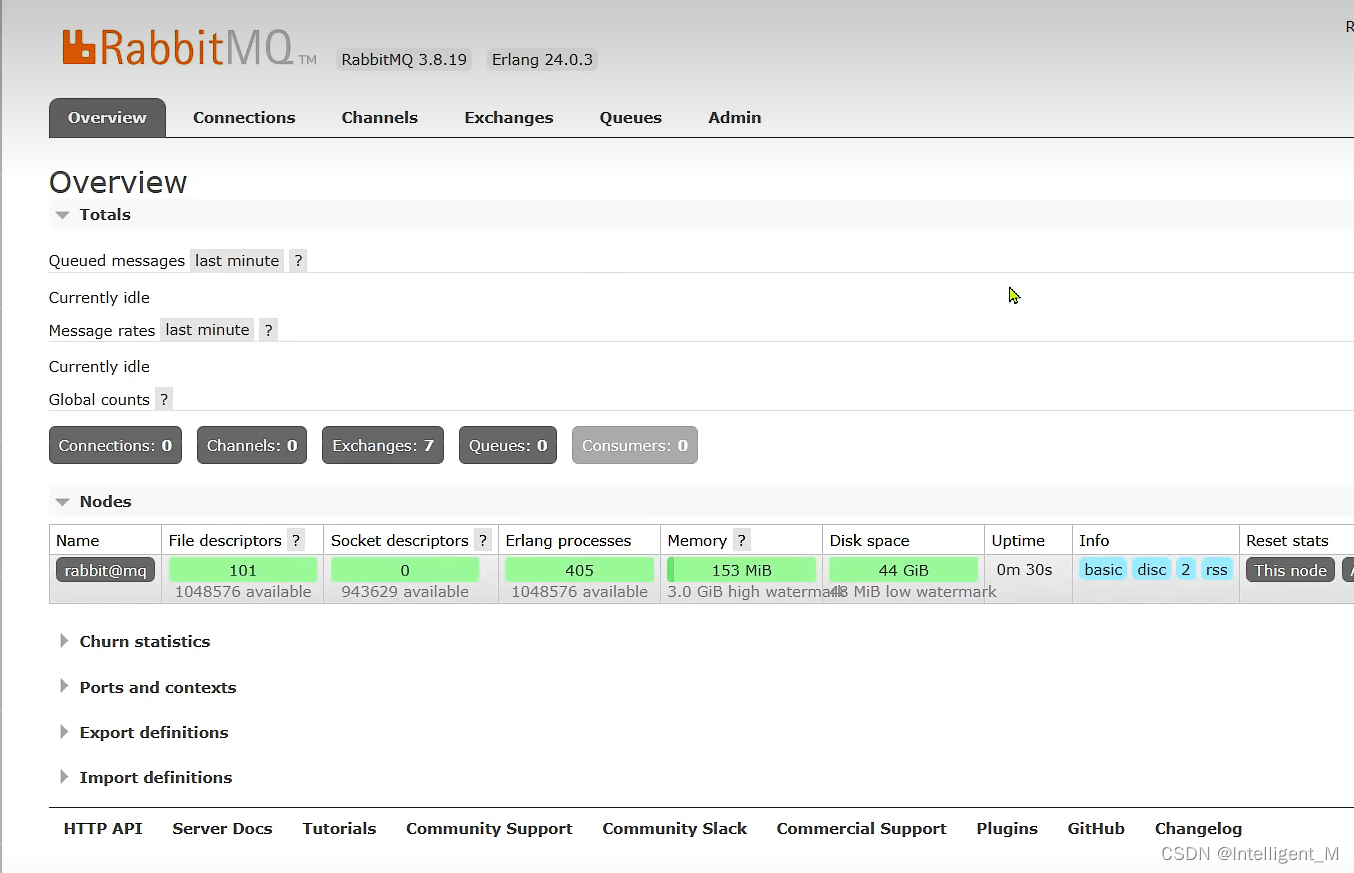Click the disc info tag
Image resolution: width=1354 pixels, height=873 pixels.
(x=1152, y=570)
